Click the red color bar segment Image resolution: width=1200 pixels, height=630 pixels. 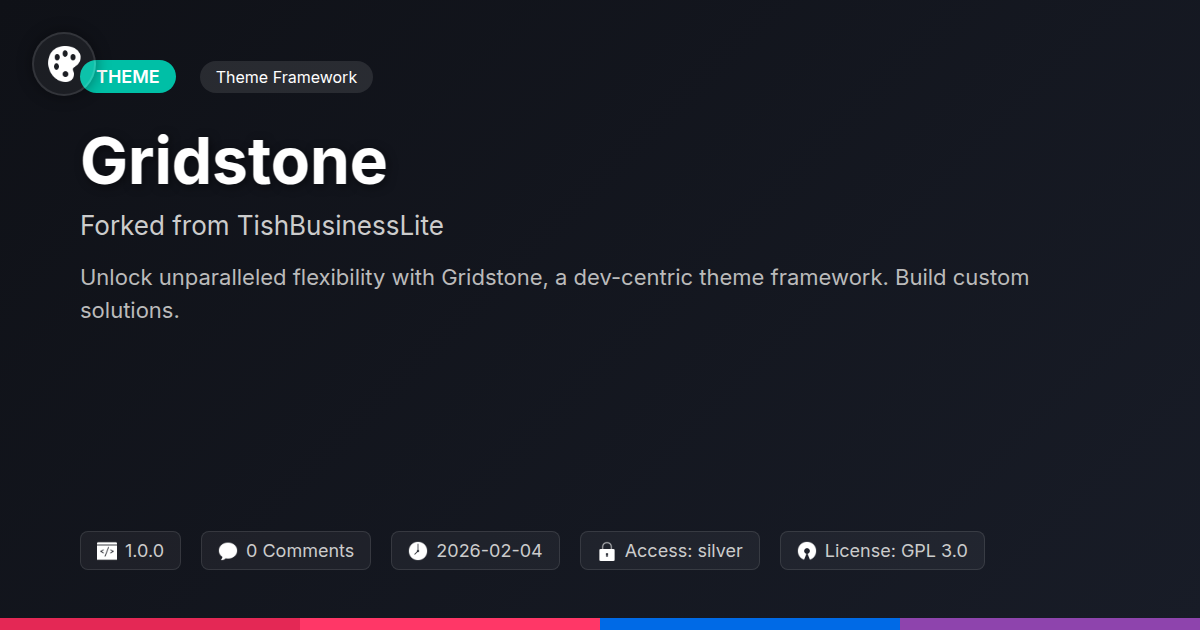[150, 624]
